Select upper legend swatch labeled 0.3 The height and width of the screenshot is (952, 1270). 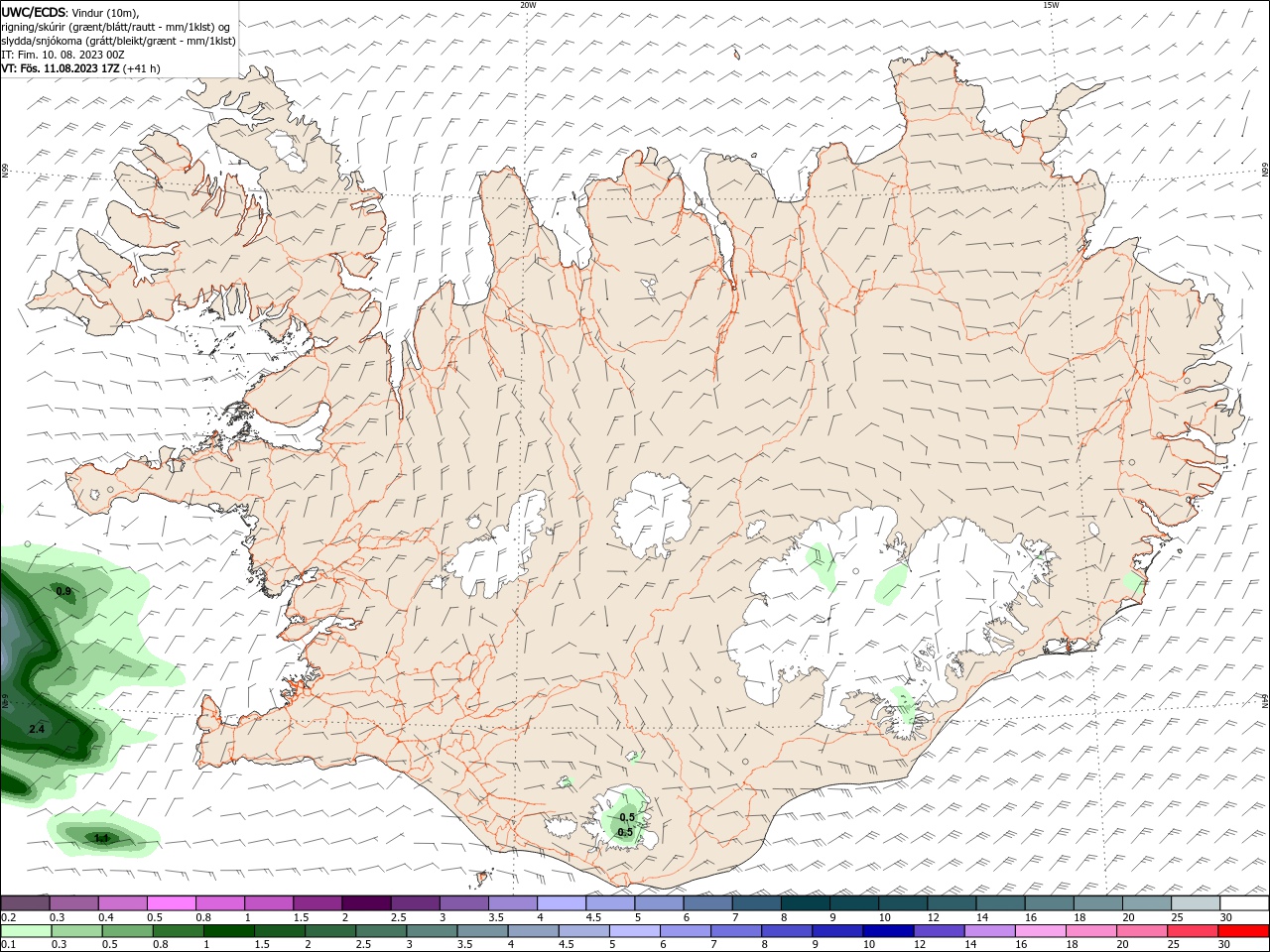(74, 903)
